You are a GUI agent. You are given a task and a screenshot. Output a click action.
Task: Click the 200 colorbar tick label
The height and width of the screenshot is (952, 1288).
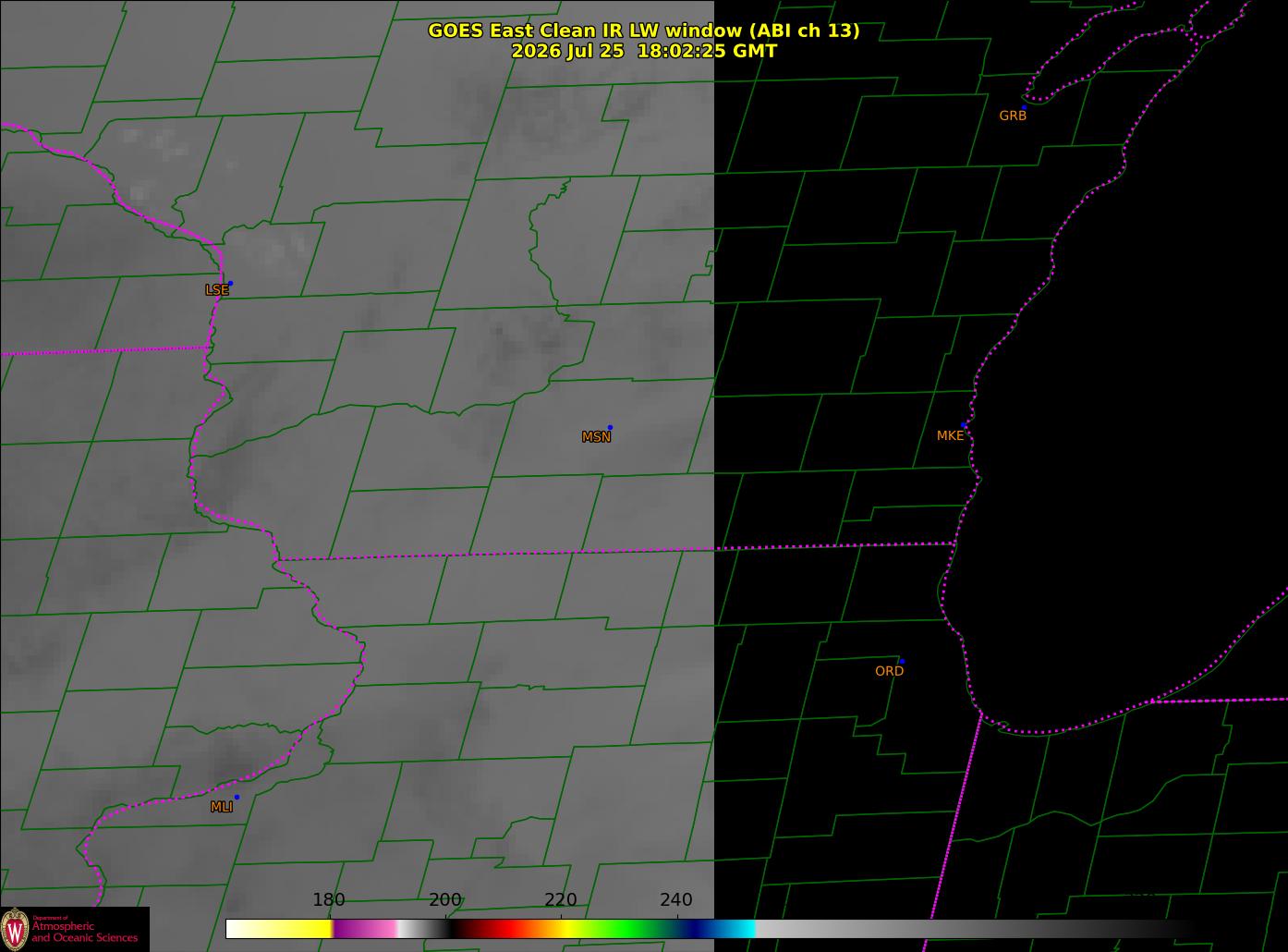pos(445,899)
